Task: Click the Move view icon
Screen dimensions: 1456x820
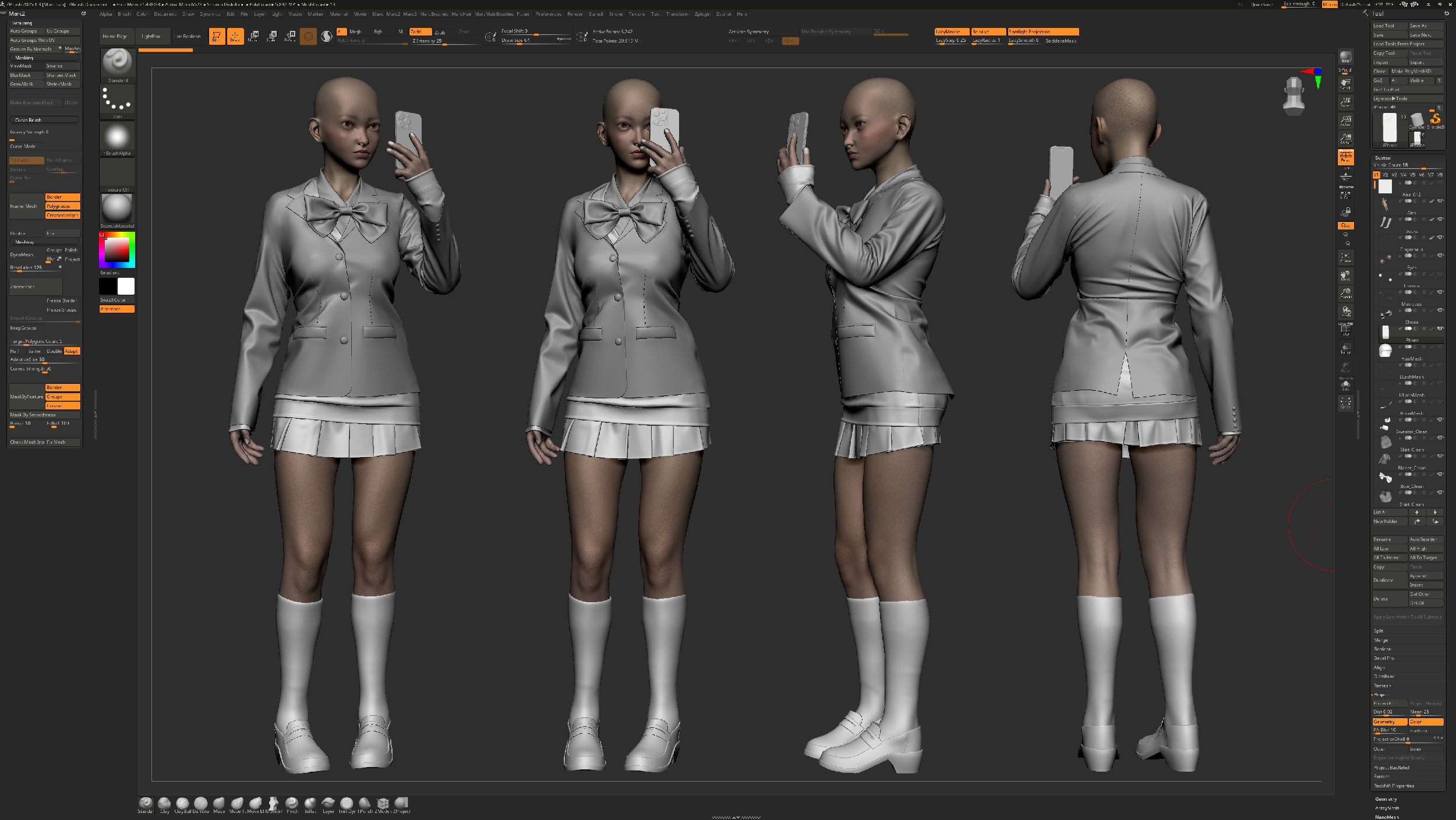Action: click(1345, 275)
